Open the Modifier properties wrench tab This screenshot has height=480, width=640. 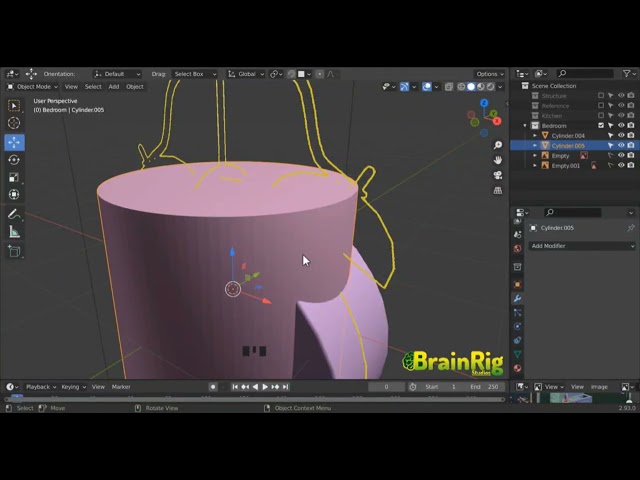(517, 298)
